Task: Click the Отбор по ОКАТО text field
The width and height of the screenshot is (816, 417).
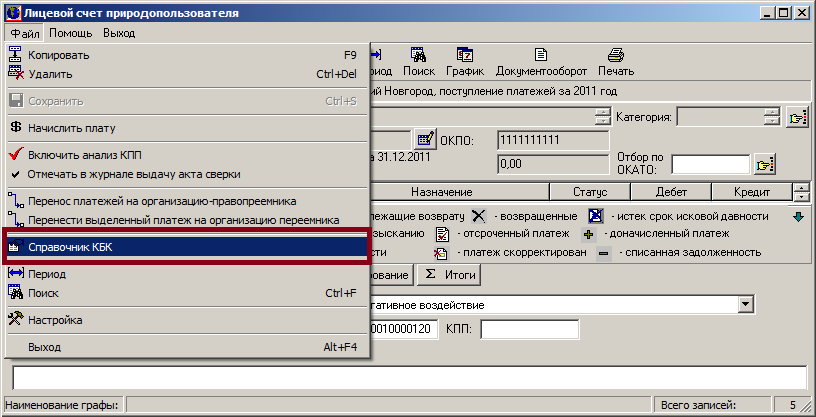Action: click(710, 163)
